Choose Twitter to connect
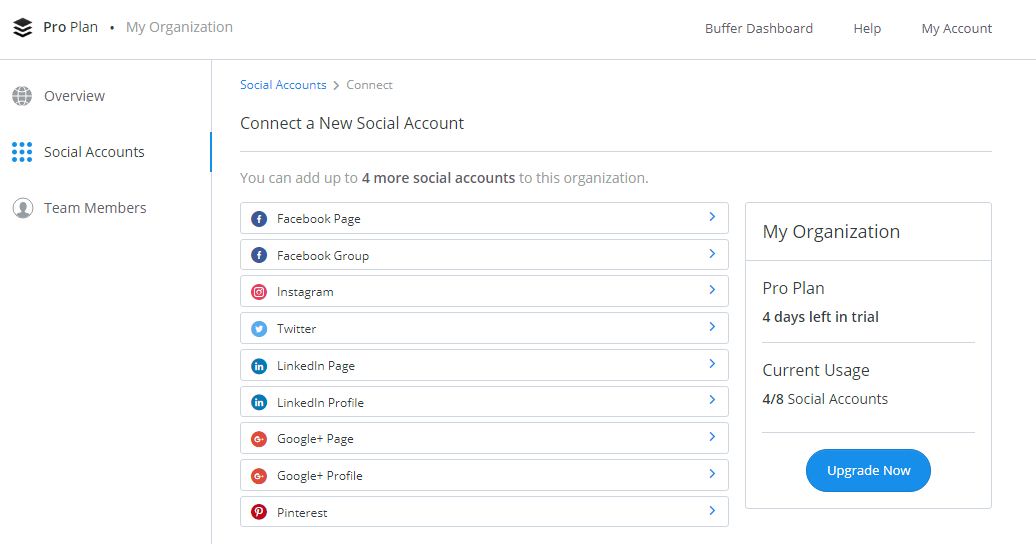1036x544 pixels. click(484, 328)
